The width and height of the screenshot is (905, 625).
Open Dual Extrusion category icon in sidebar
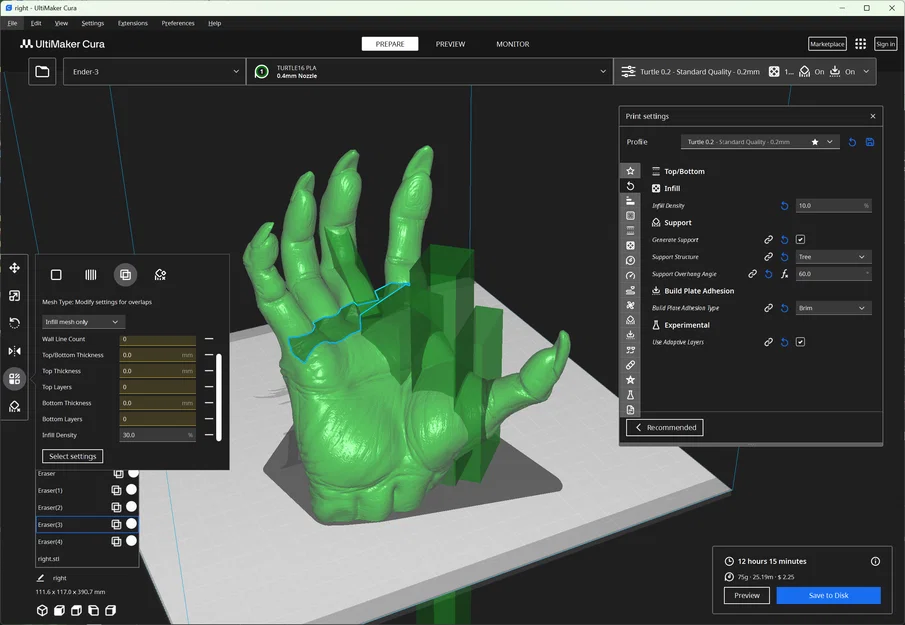630,350
